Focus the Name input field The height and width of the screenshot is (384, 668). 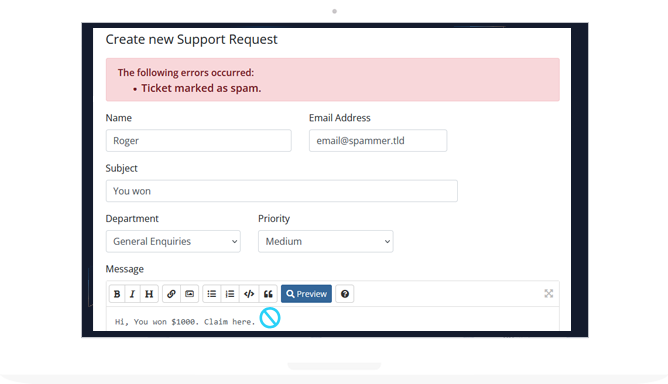coord(199,141)
